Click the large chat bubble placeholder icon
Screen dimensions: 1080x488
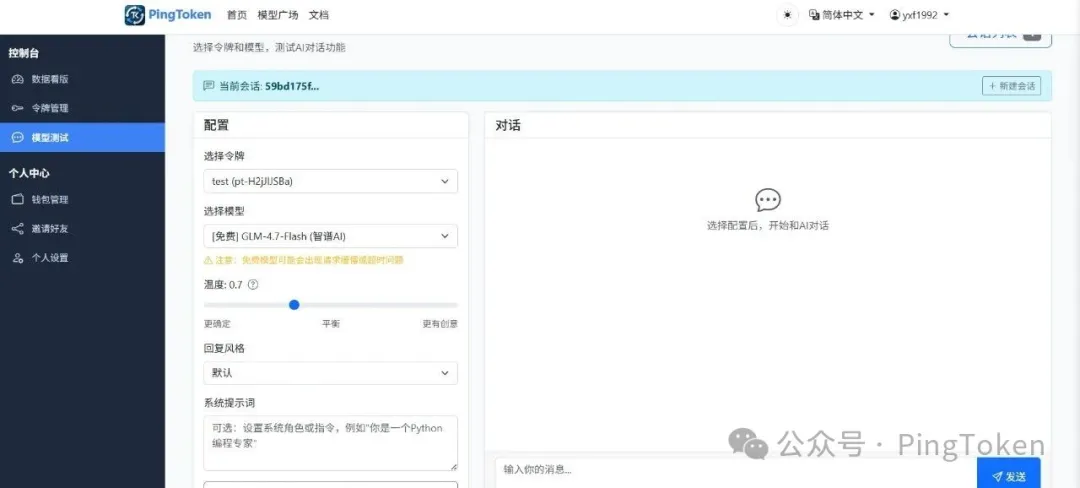tap(767, 200)
